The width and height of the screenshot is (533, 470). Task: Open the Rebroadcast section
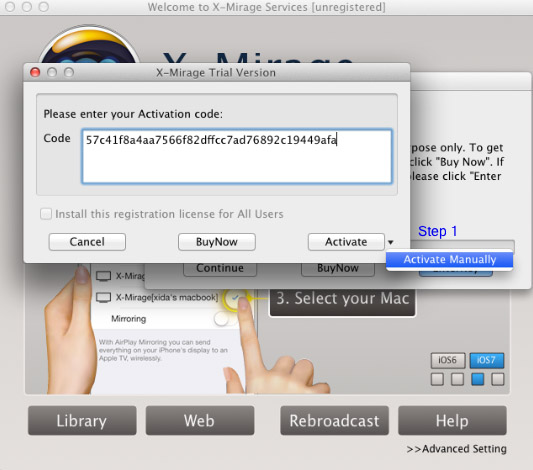click(334, 420)
